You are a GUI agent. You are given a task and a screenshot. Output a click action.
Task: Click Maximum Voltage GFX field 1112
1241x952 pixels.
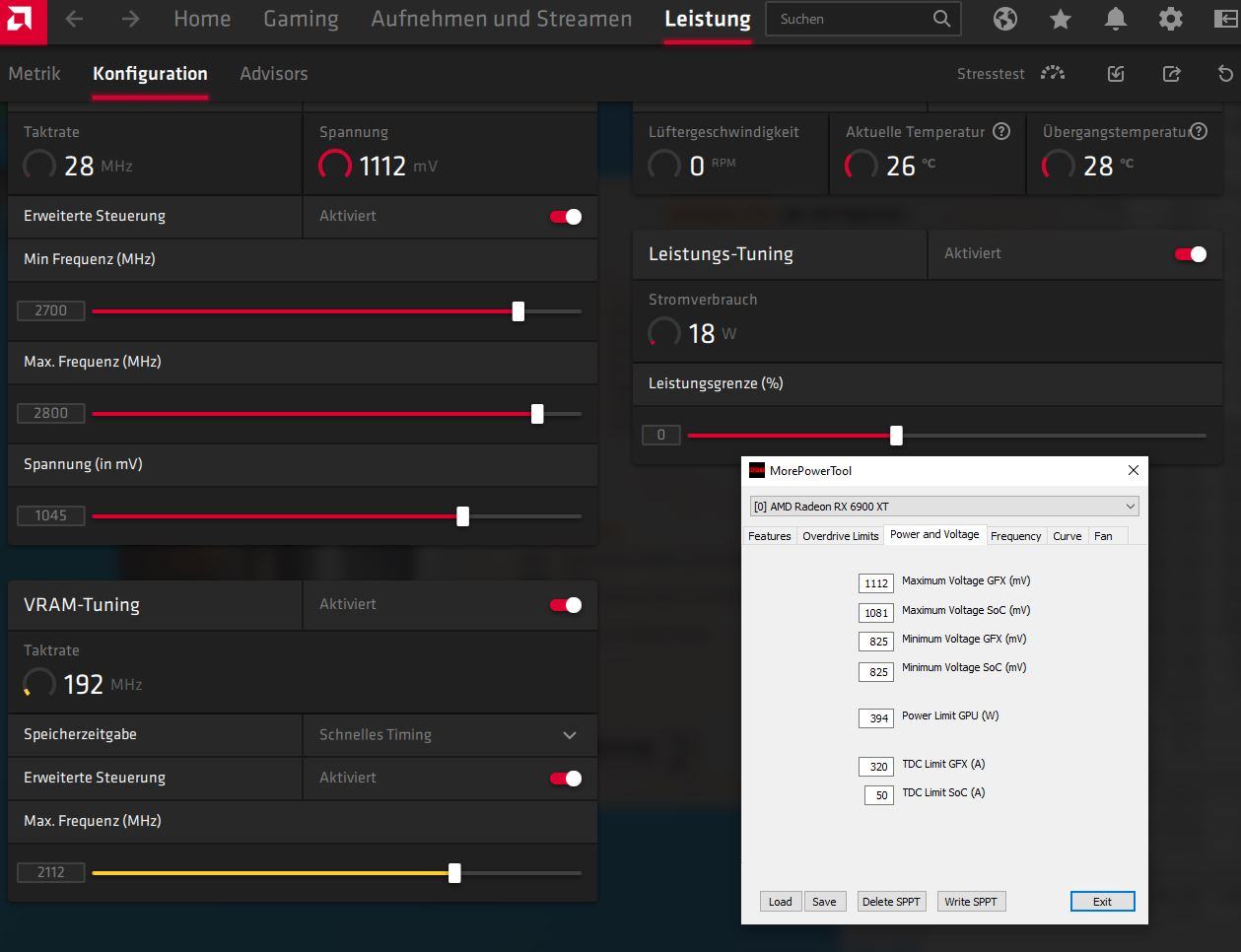click(875, 583)
